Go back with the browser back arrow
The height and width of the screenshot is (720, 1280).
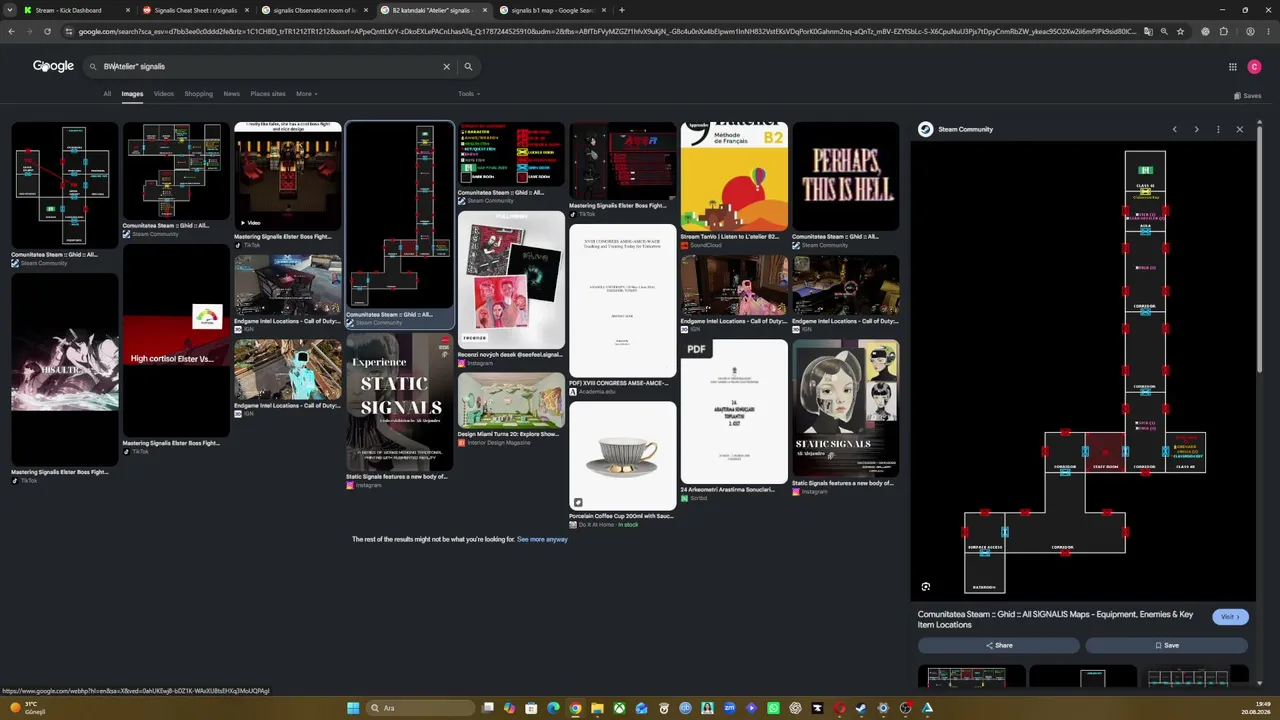click(x=11, y=32)
